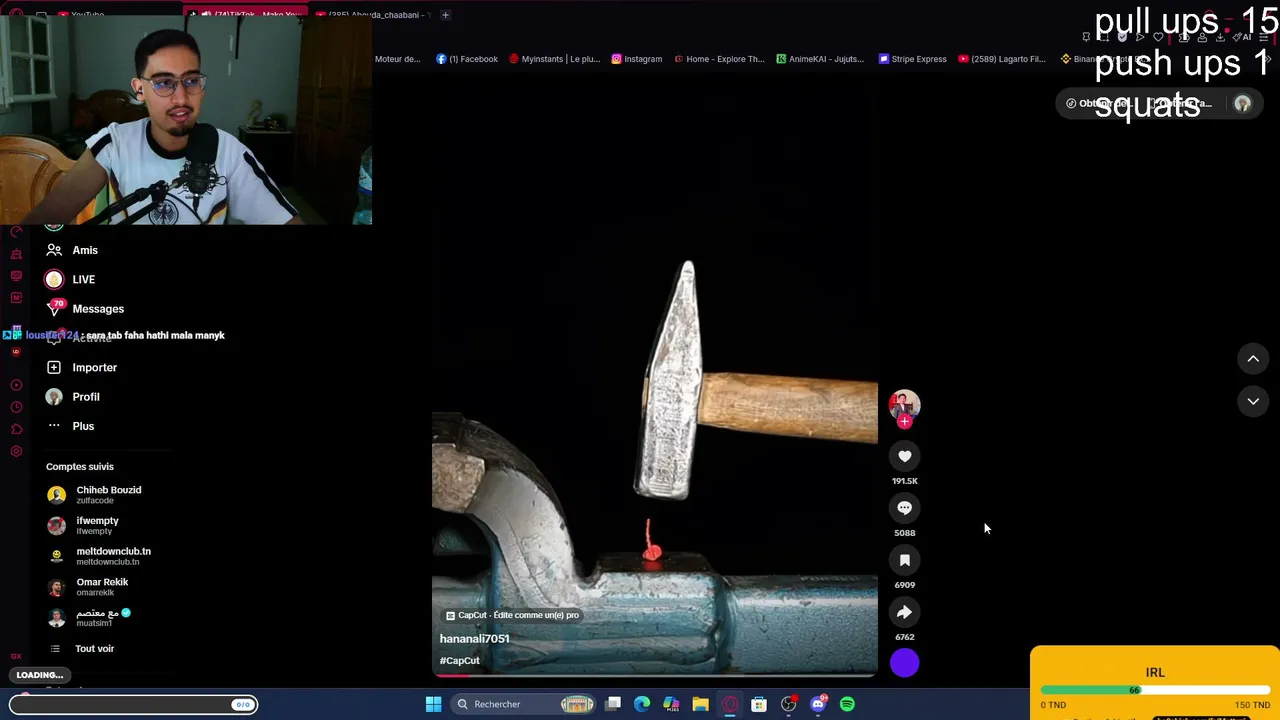Open Spotify from the taskbar

(847, 704)
